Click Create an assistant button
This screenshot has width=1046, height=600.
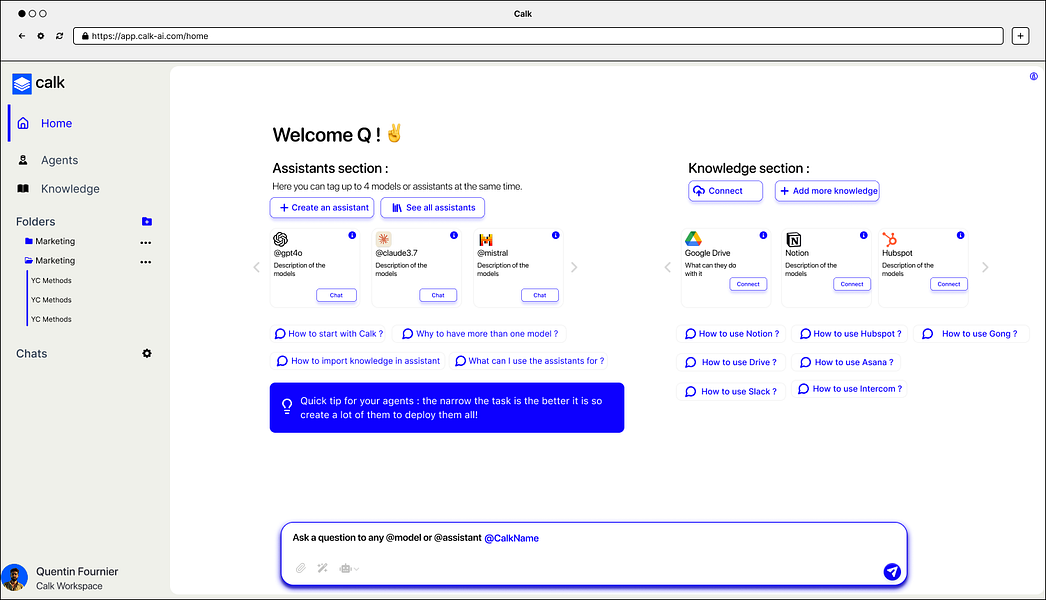tap(322, 208)
